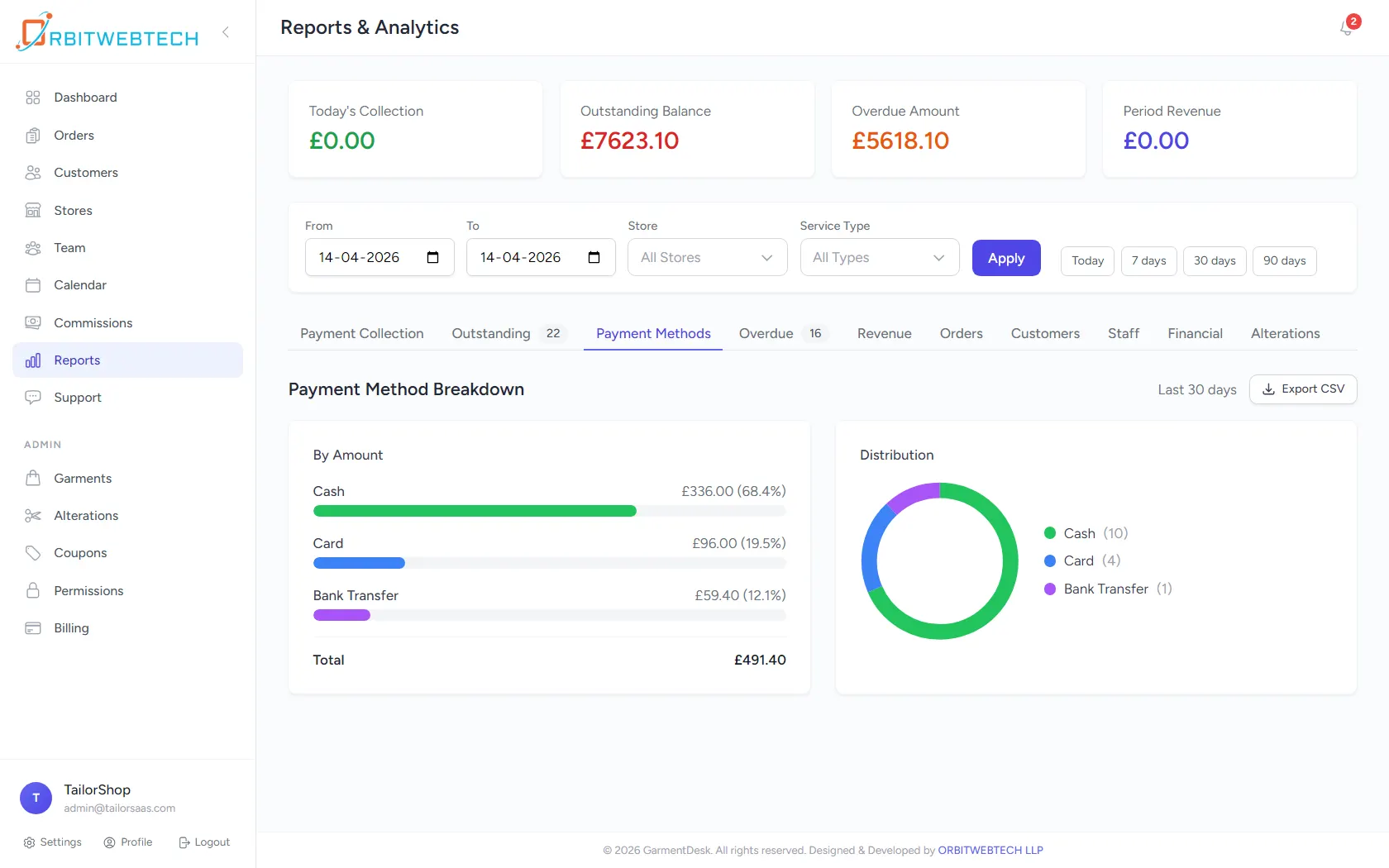Click the Alterations scissors icon
The height and width of the screenshot is (868, 1389).
coord(33,516)
